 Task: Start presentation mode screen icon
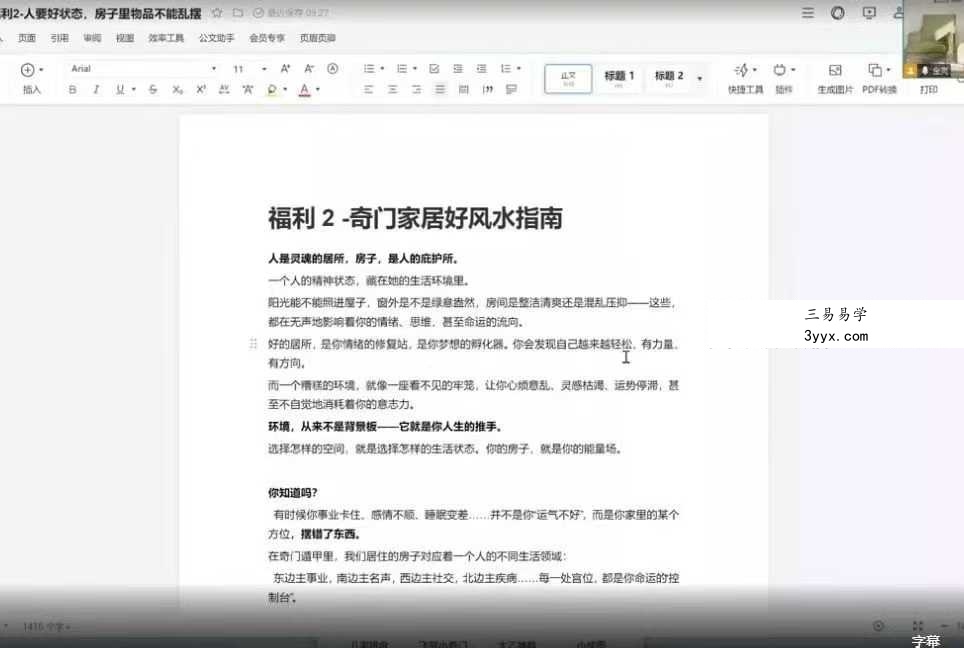869,13
